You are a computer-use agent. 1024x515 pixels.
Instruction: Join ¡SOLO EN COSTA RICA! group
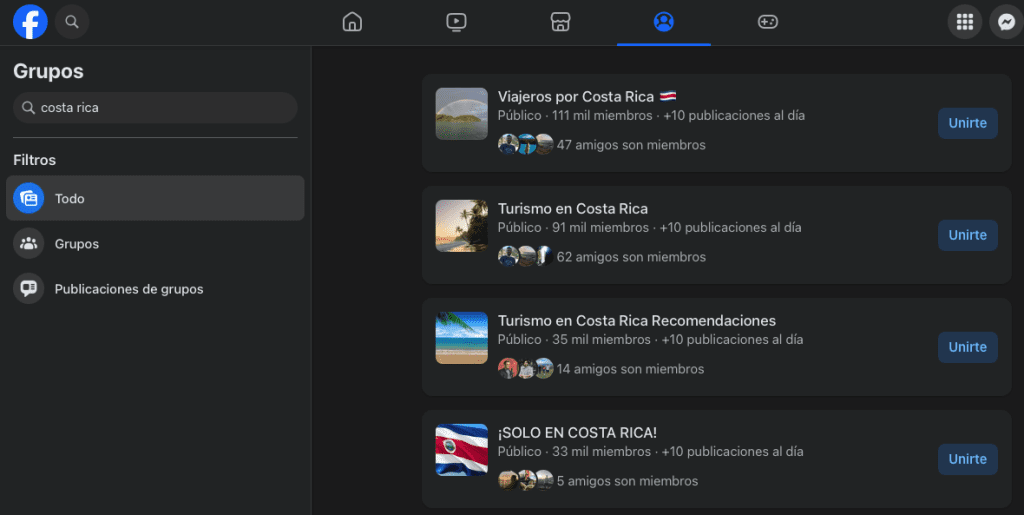tap(968, 459)
